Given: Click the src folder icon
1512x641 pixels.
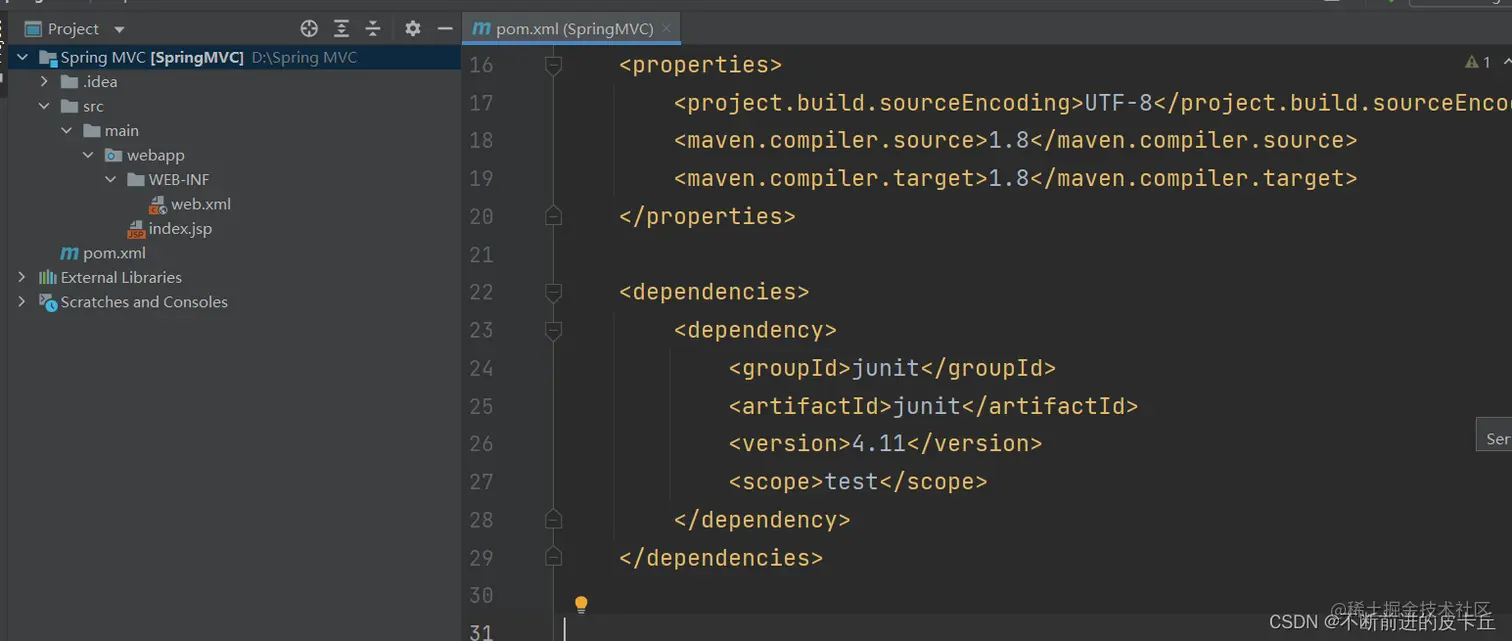Looking at the screenshot, I should (x=70, y=106).
